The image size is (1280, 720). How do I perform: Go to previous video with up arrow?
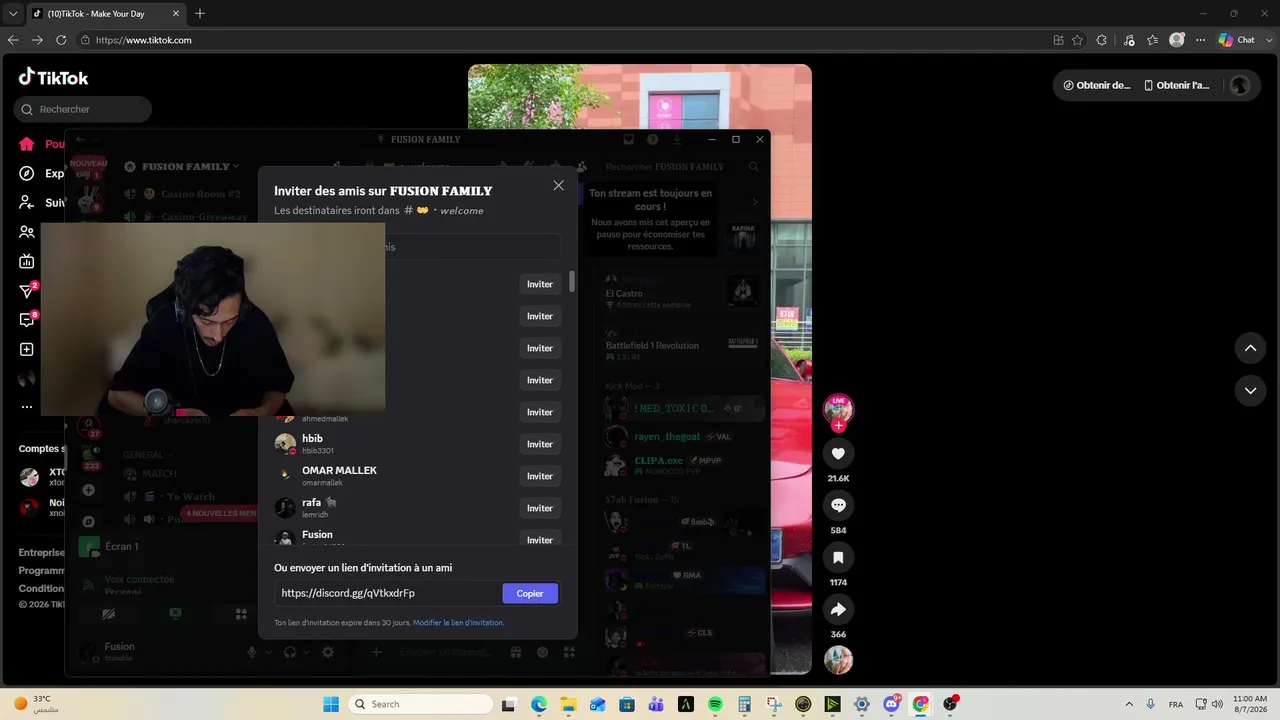click(1250, 348)
